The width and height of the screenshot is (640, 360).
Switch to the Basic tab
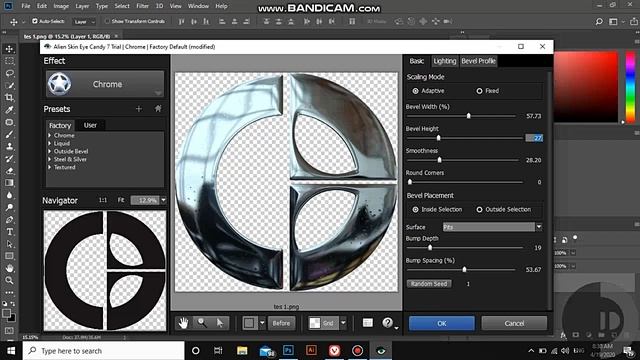416,61
